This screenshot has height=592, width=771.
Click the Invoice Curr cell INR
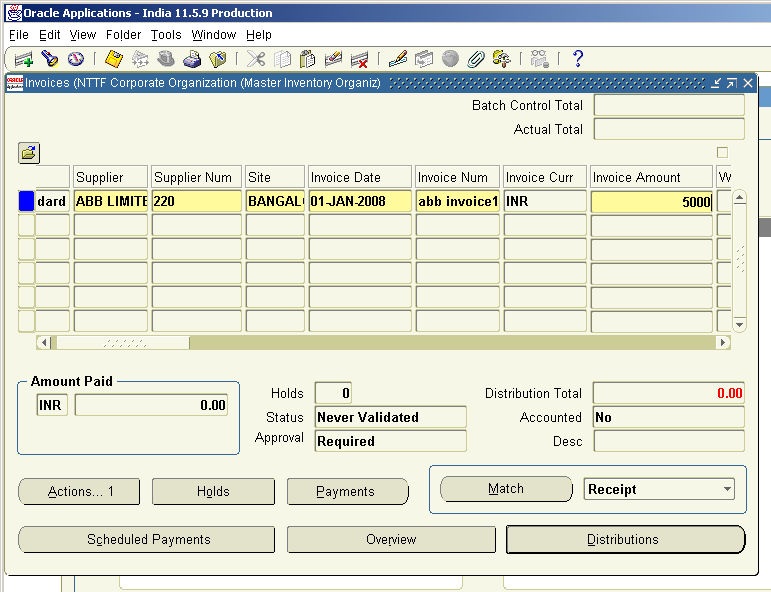(x=545, y=202)
